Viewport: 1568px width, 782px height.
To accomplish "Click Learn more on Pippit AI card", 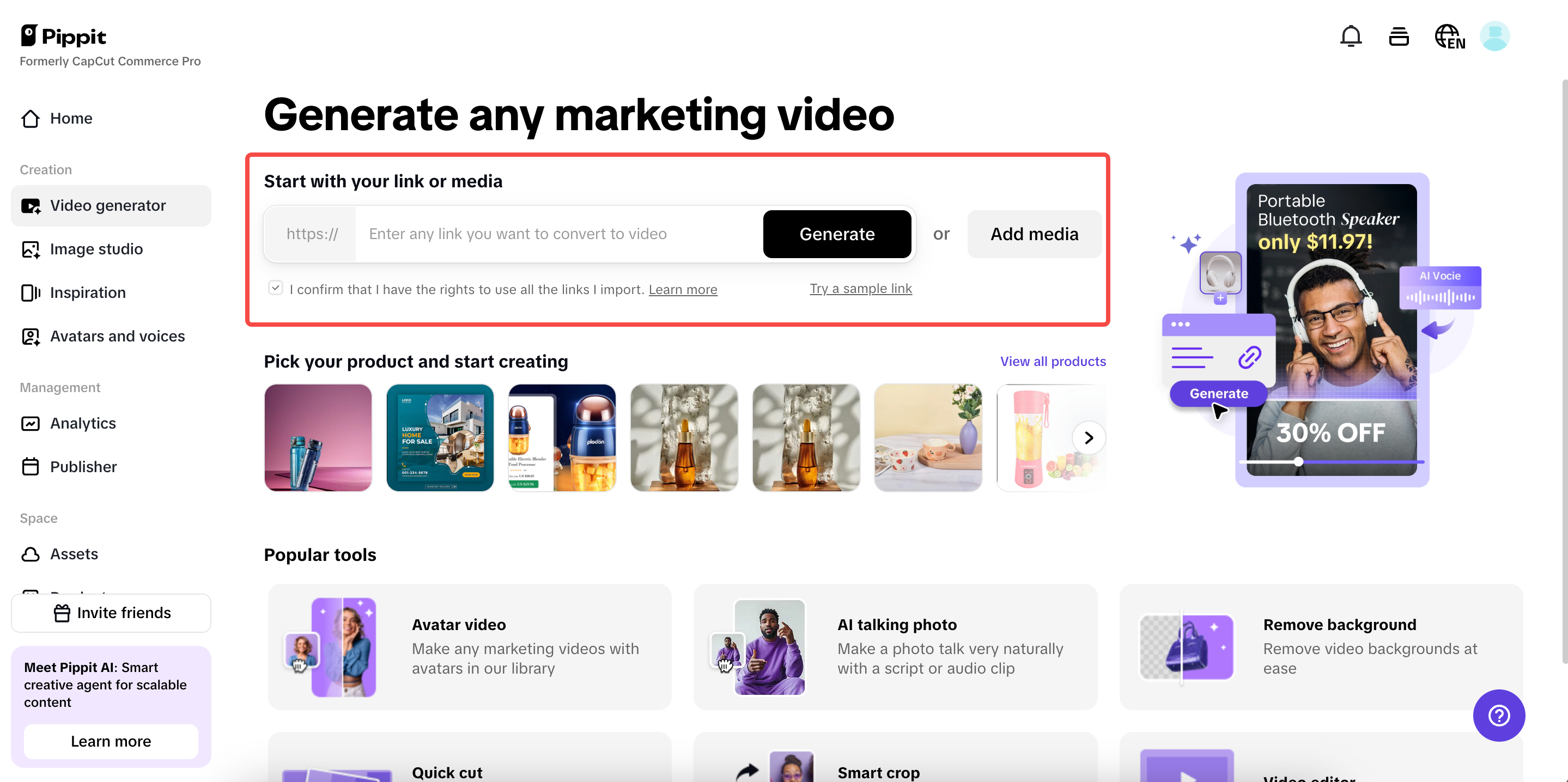I will point(111,741).
